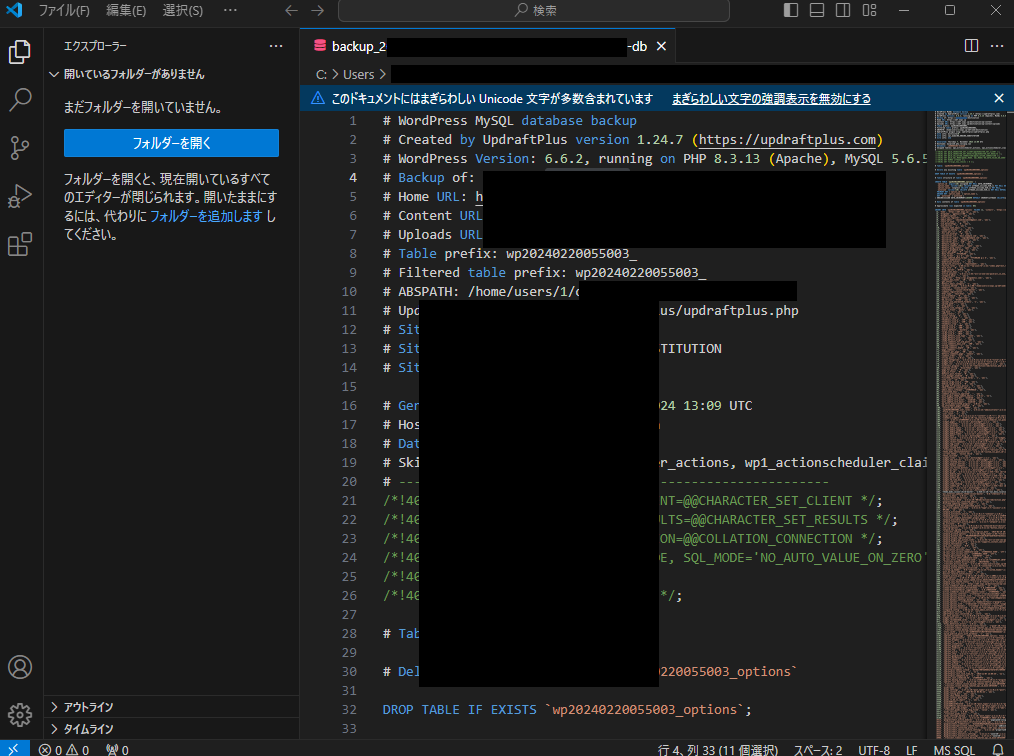Image resolution: width=1014 pixels, height=756 pixels.
Task: Open the Accounts menu icon
Action: coord(20,667)
